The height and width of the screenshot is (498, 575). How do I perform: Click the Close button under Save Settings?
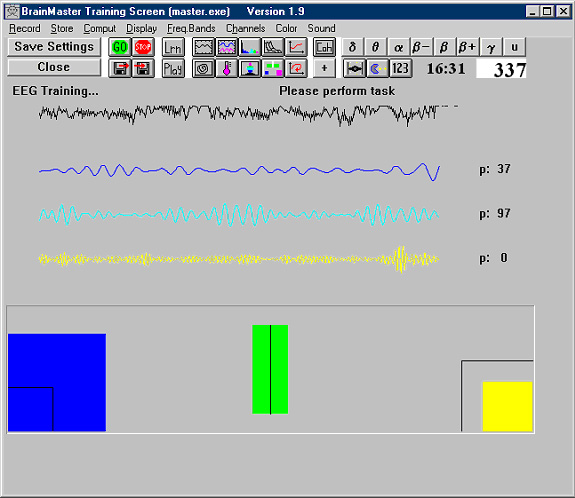pos(54,67)
